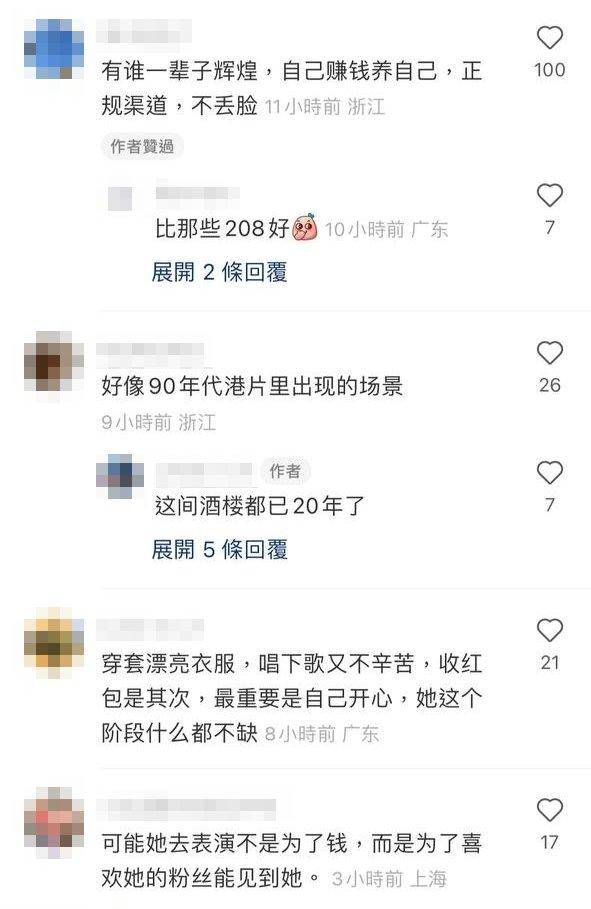Expand 展開 5 條回覆 replies
Screen dimensions: 591x909
click(x=219, y=549)
